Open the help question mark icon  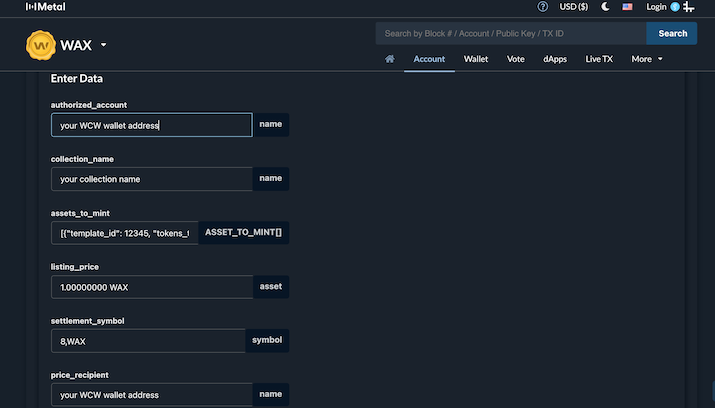tap(542, 7)
